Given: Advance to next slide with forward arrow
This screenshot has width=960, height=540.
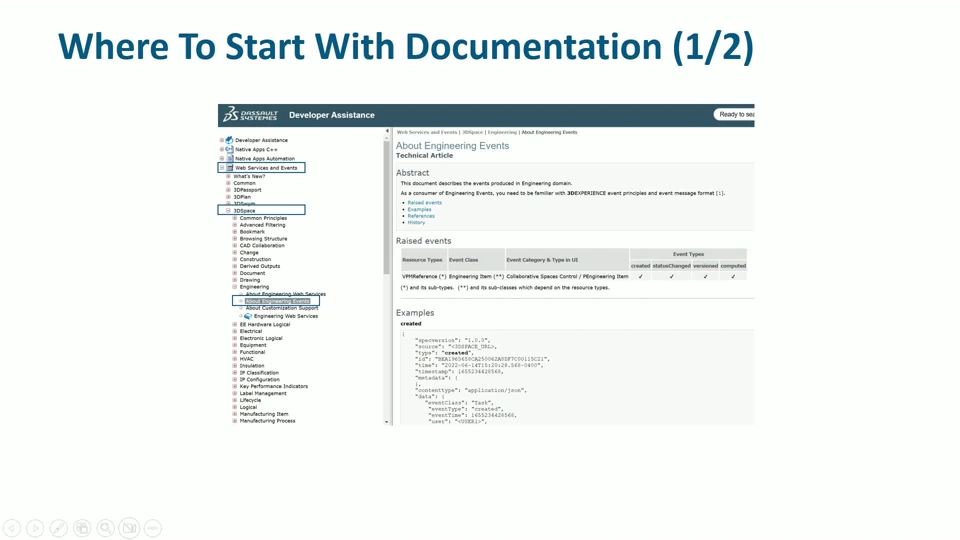Looking at the screenshot, I should [x=36, y=528].
